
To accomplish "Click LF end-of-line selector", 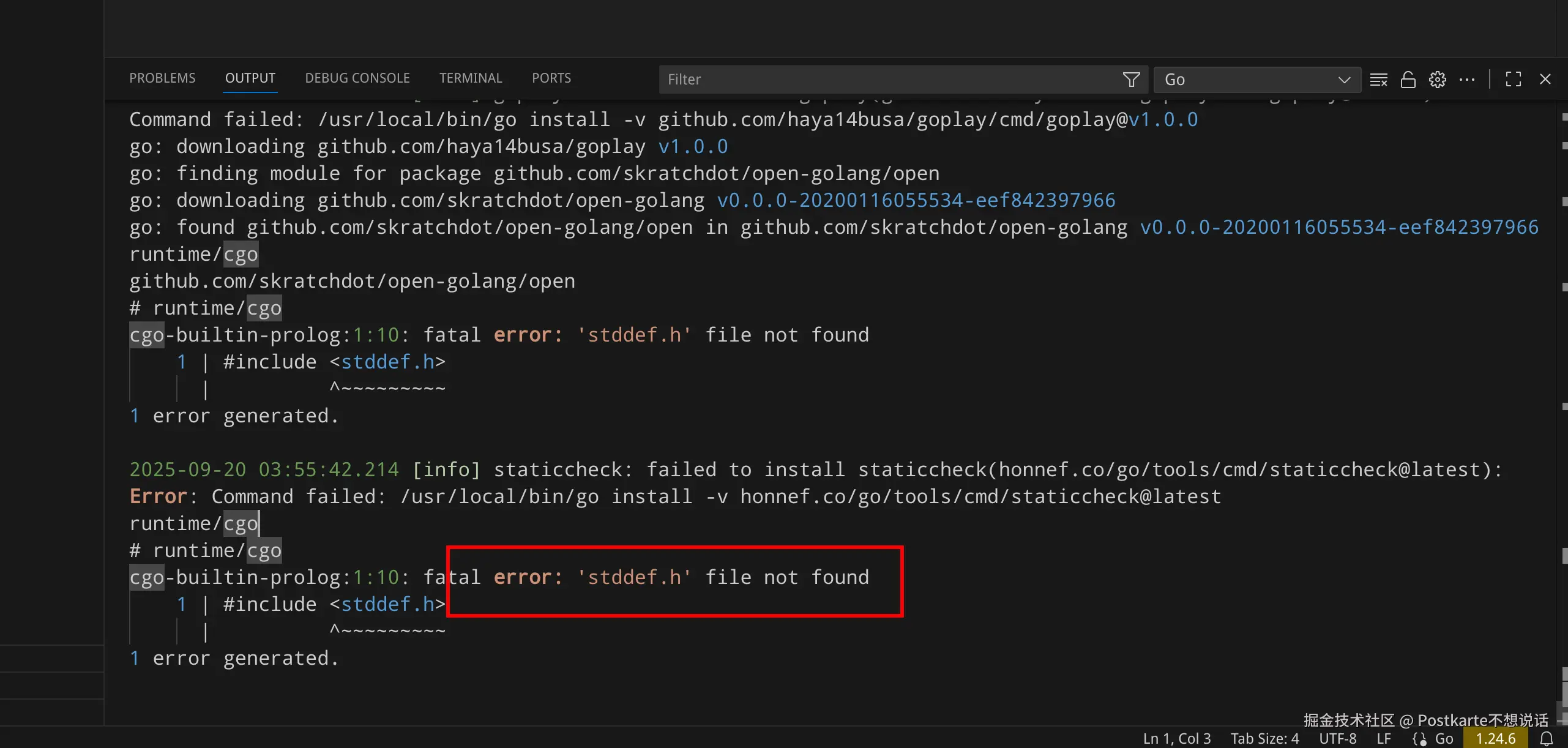I will (x=1383, y=738).
